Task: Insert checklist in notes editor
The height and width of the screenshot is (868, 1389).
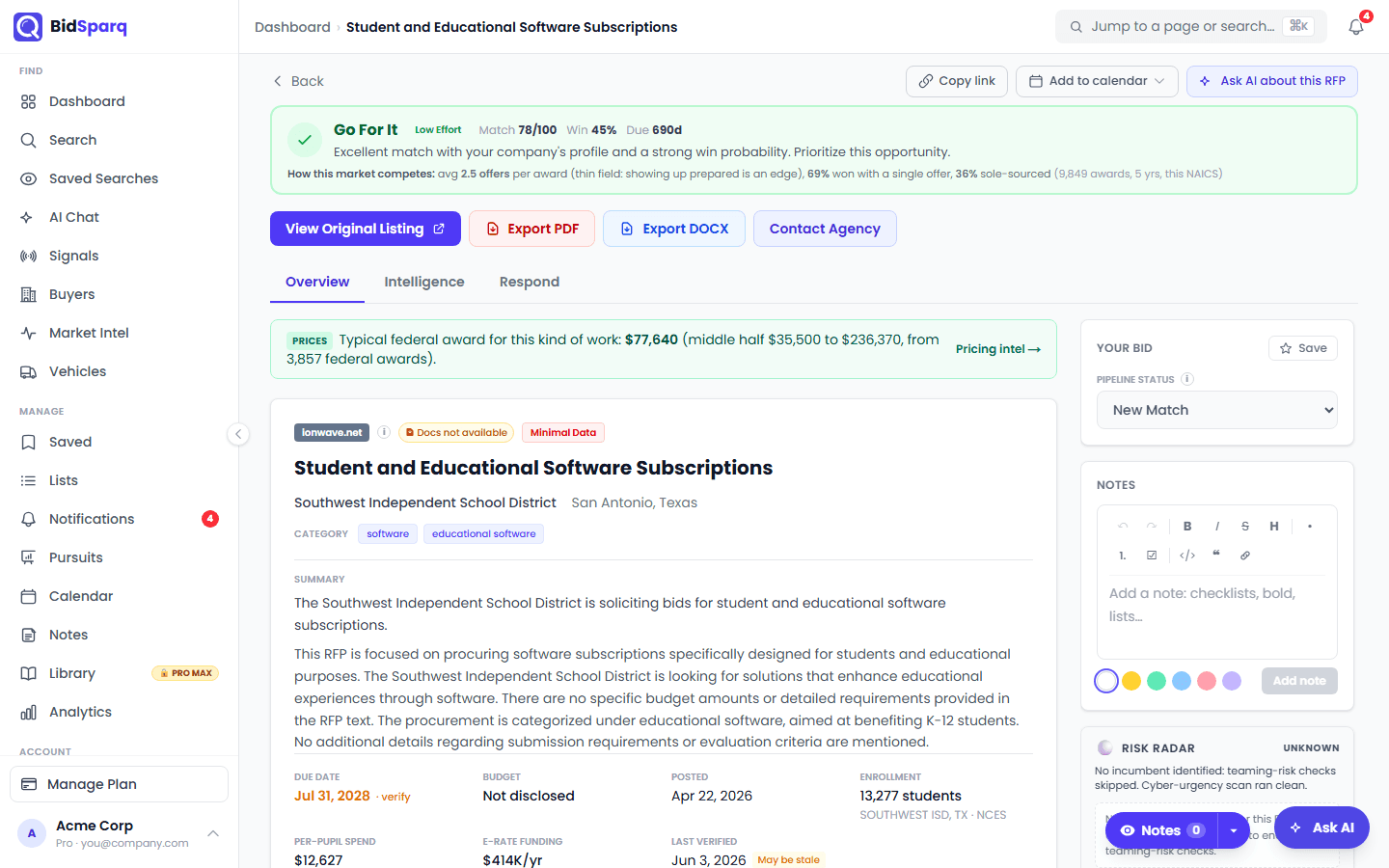Action: [1152, 556]
